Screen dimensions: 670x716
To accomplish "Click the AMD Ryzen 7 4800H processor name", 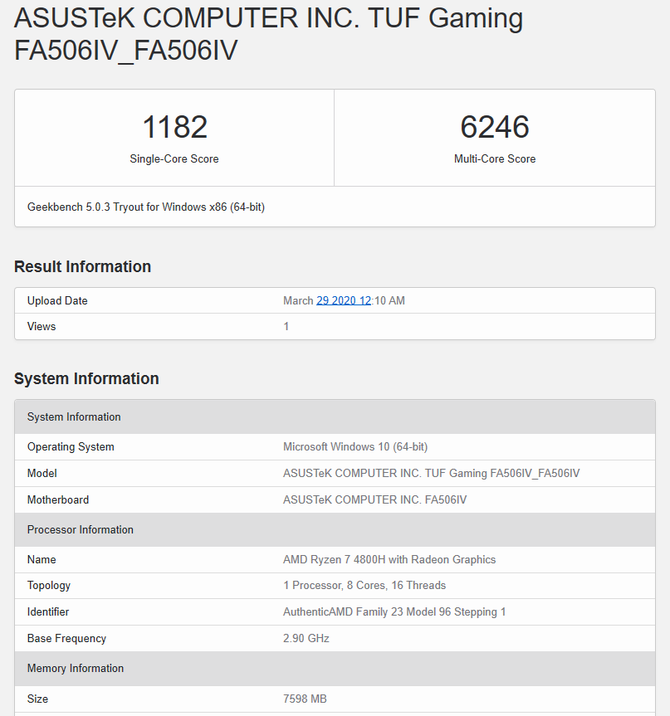I will pos(389,560).
